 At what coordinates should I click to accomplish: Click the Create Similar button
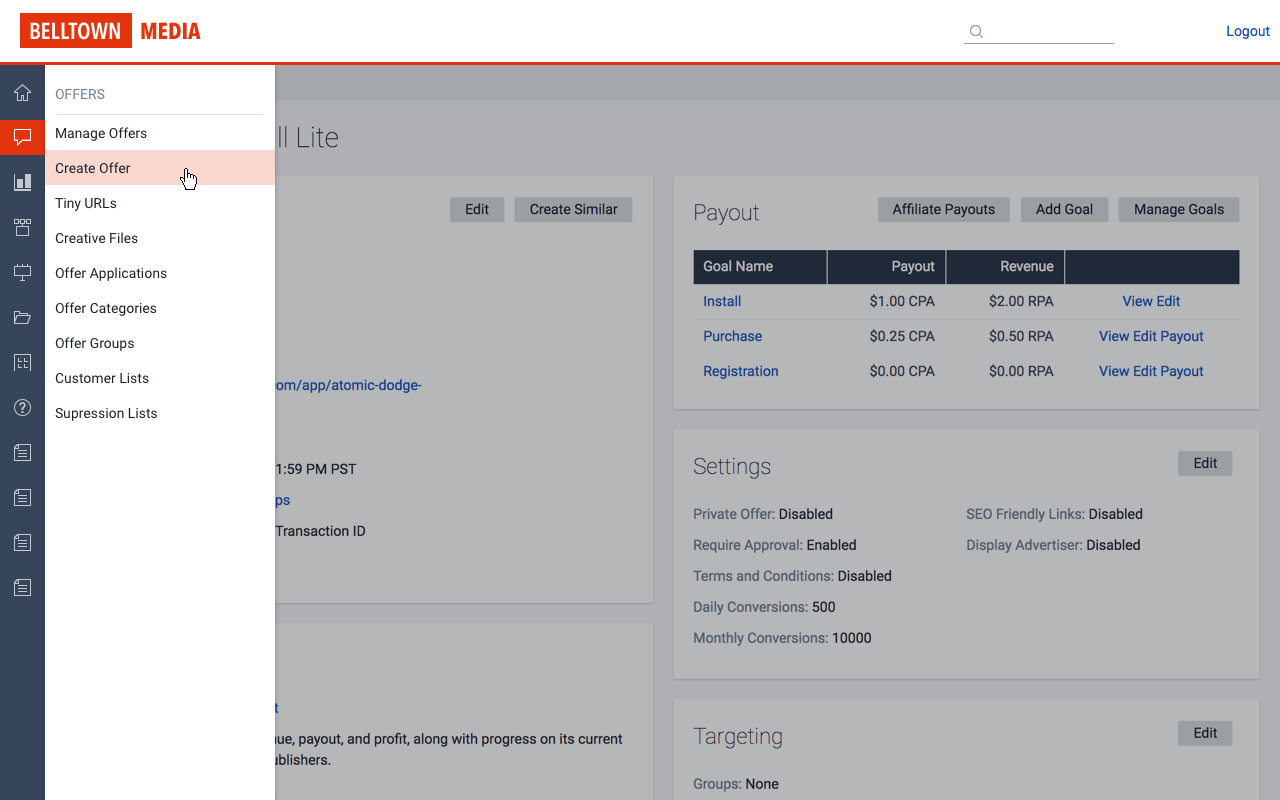(x=573, y=209)
